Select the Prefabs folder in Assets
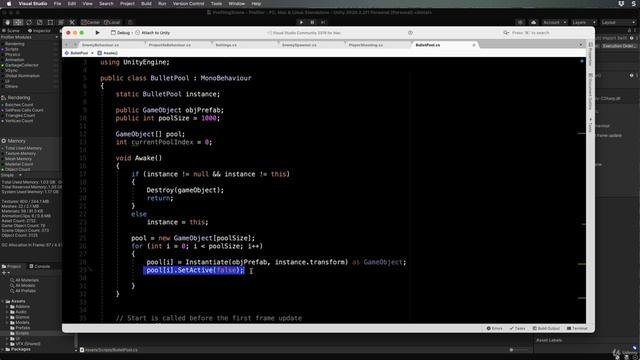 pos(22,328)
